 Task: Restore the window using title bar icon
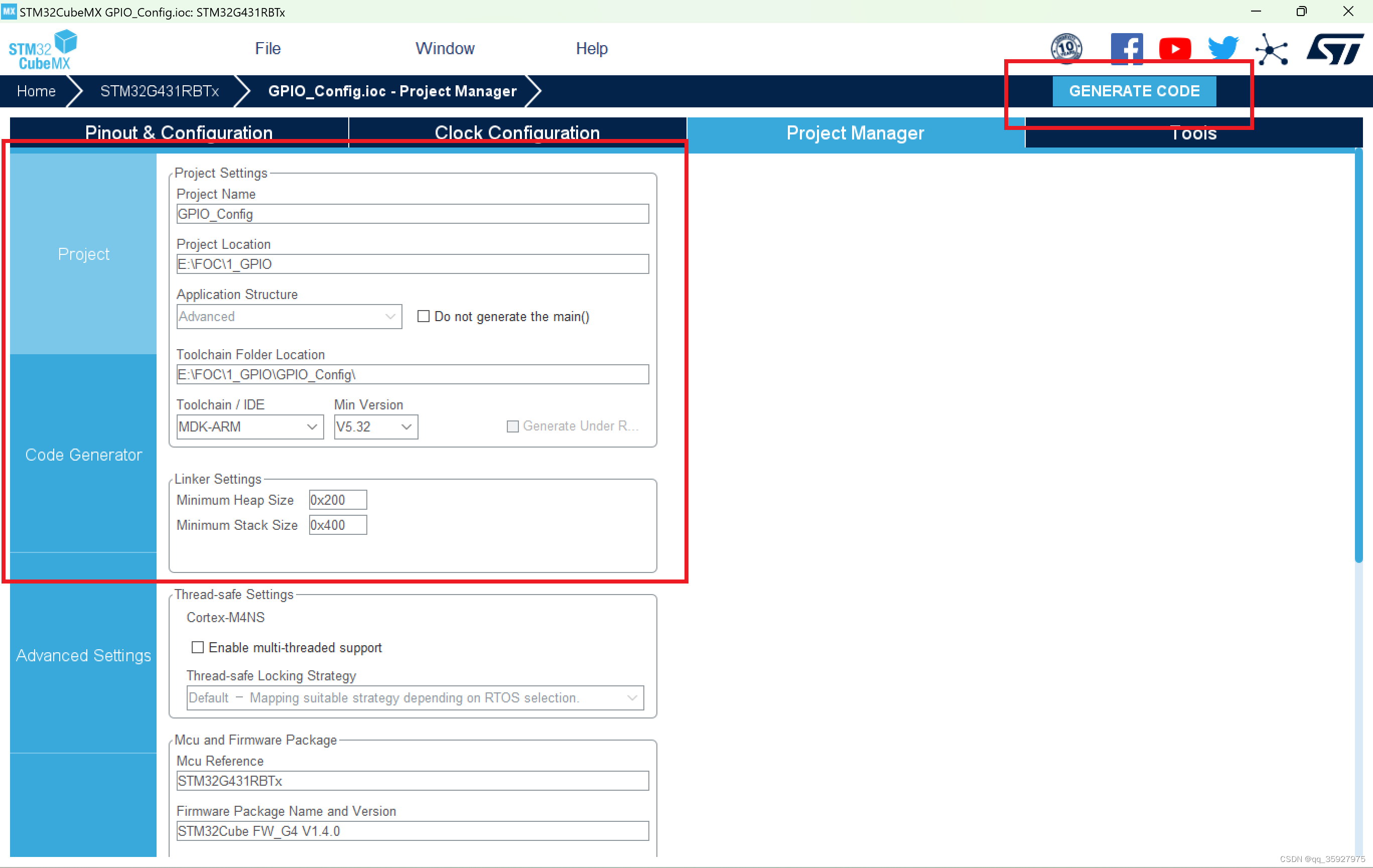tap(1301, 12)
